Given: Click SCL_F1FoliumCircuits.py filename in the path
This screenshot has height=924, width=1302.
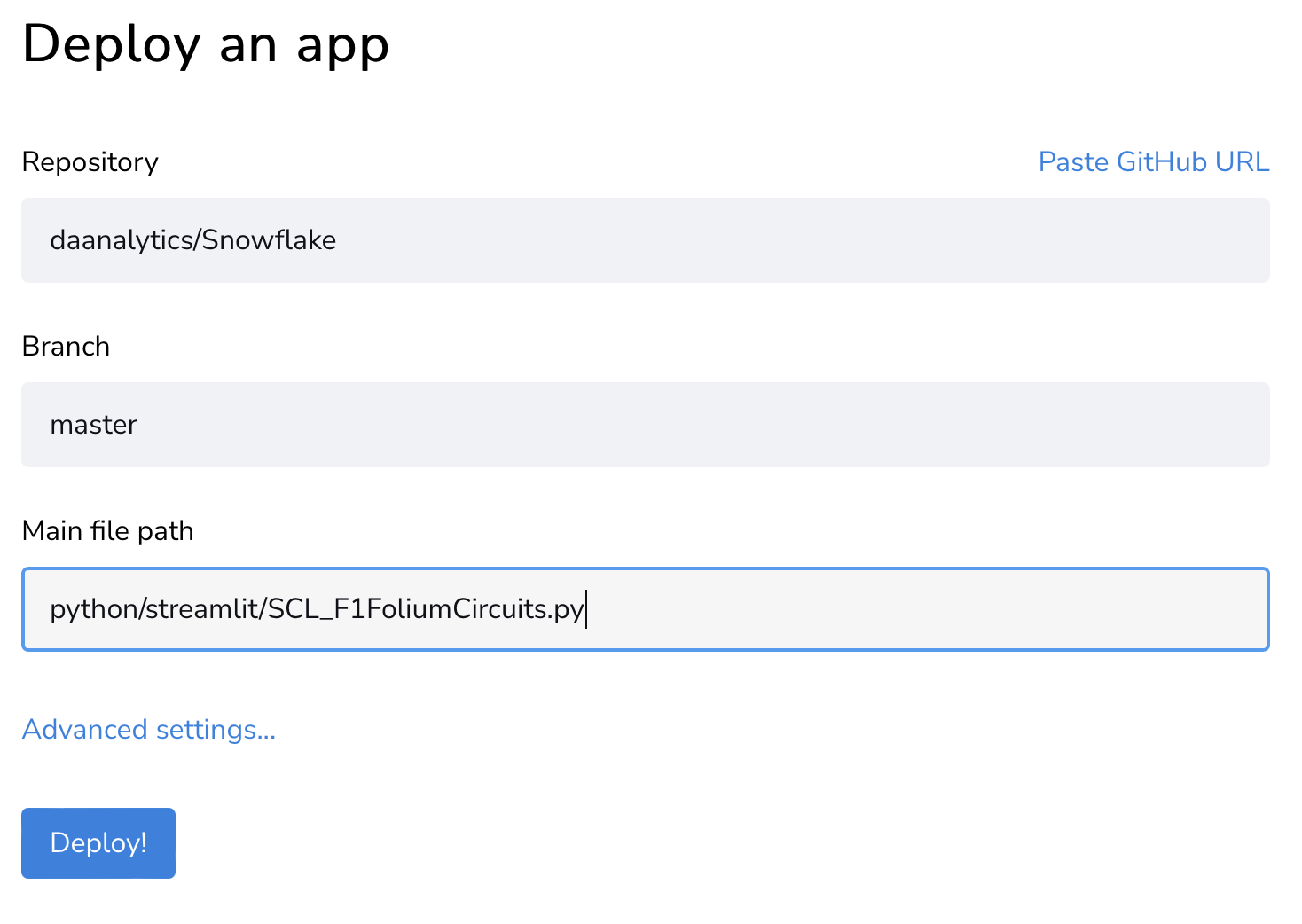Looking at the screenshot, I should pos(426,609).
